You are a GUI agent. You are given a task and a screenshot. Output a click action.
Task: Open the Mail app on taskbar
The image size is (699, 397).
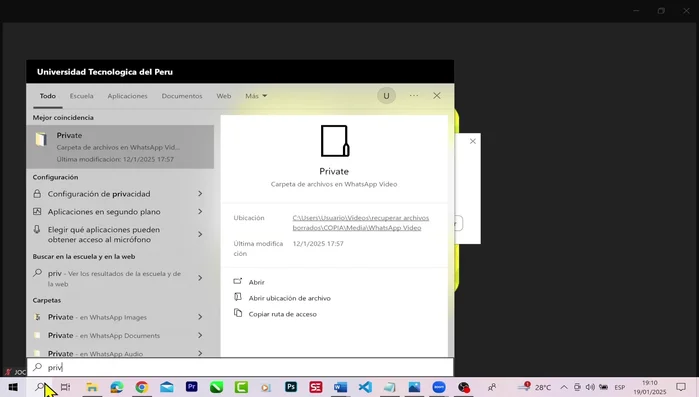[167, 387]
